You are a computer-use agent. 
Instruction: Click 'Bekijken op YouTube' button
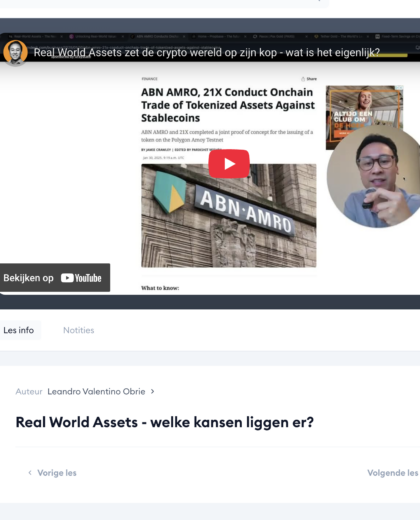click(x=55, y=278)
